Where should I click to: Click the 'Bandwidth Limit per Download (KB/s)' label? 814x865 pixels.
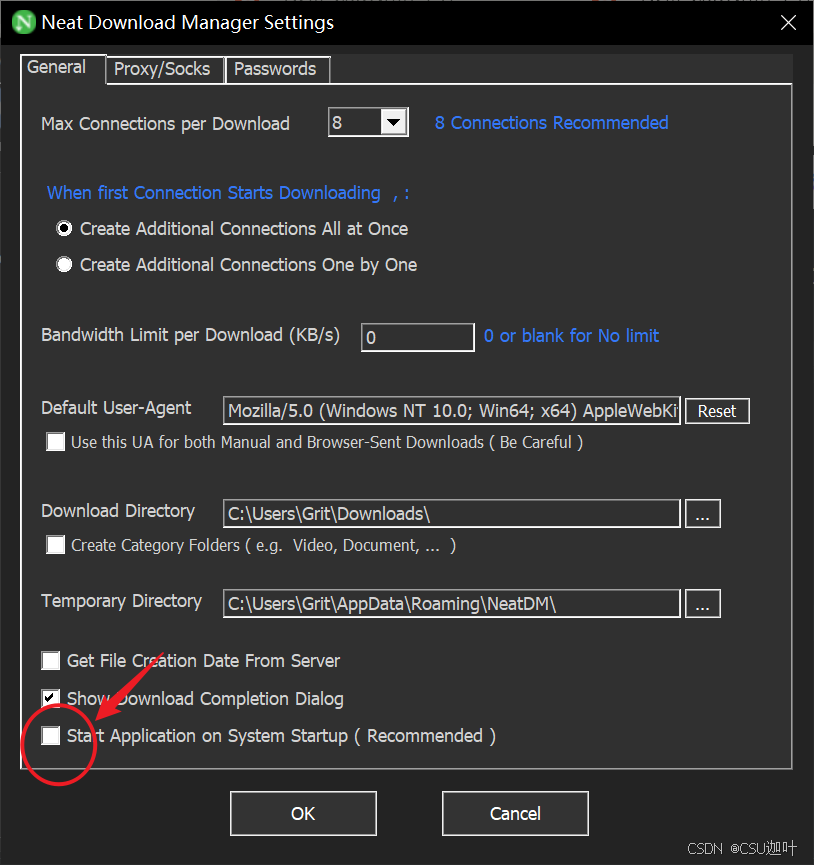coord(190,335)
